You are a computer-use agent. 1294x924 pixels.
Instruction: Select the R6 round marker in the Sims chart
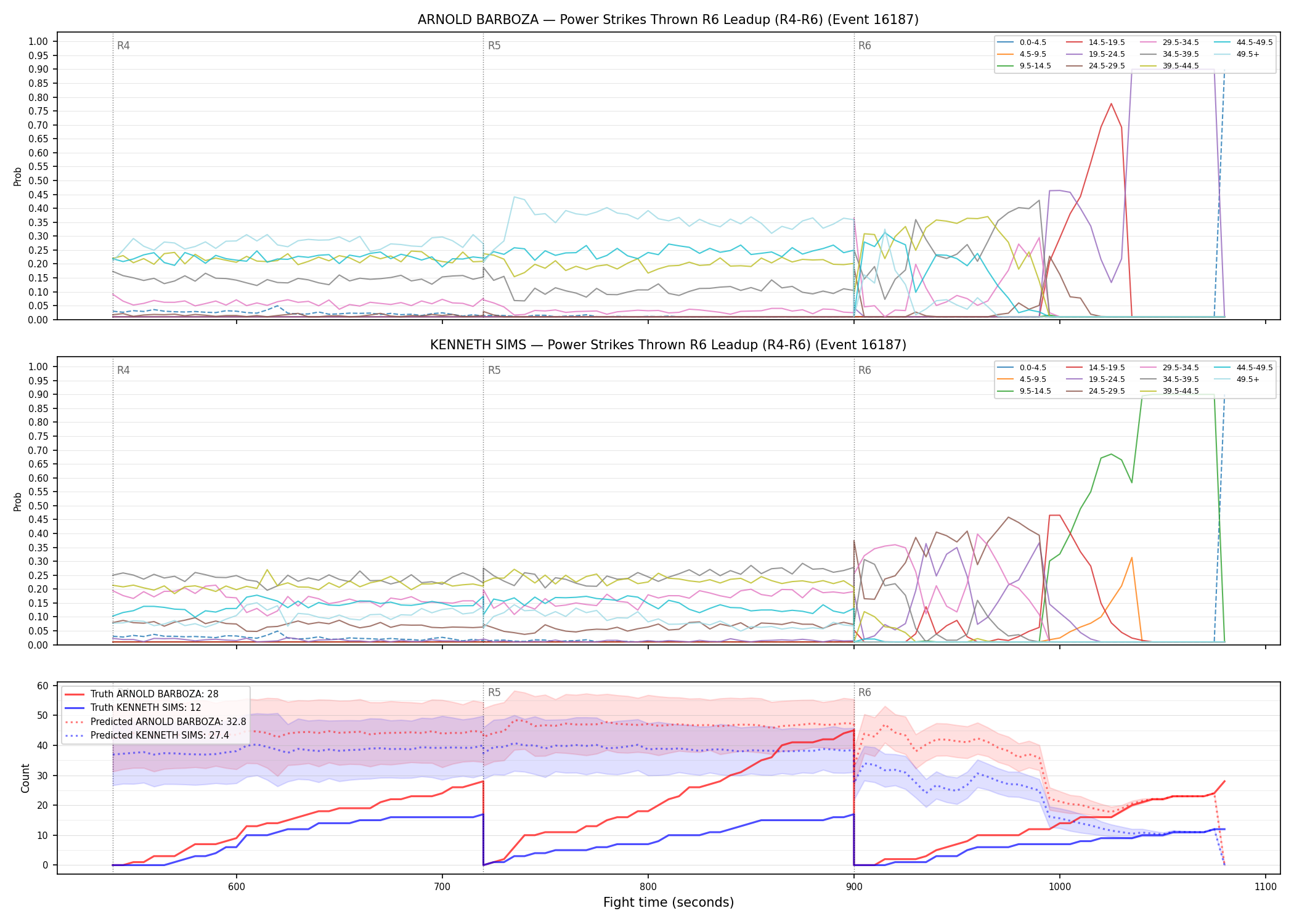click(865, 370)
